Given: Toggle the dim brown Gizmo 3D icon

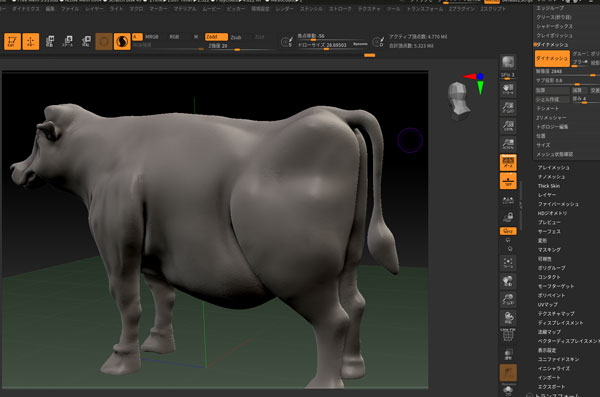Looking at the screenshot, I should (x=104, y=41).
